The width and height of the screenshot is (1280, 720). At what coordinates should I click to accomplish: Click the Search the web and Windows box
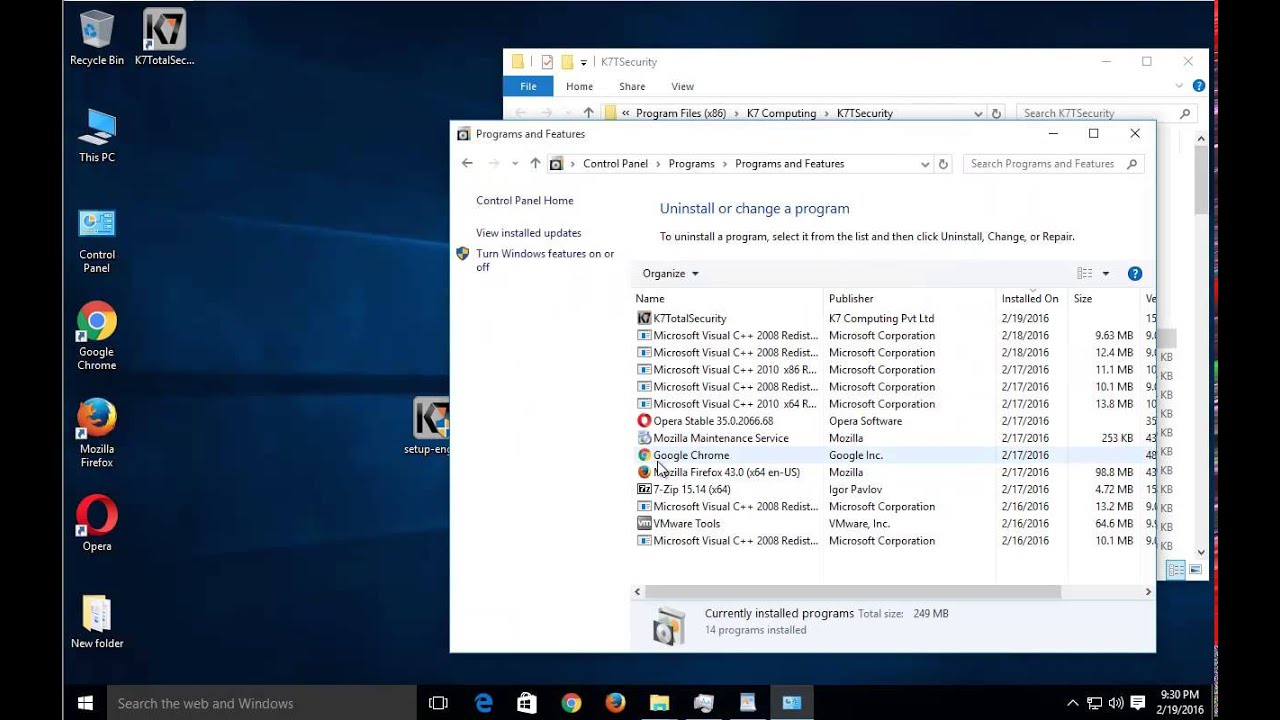tap(260, 703)
